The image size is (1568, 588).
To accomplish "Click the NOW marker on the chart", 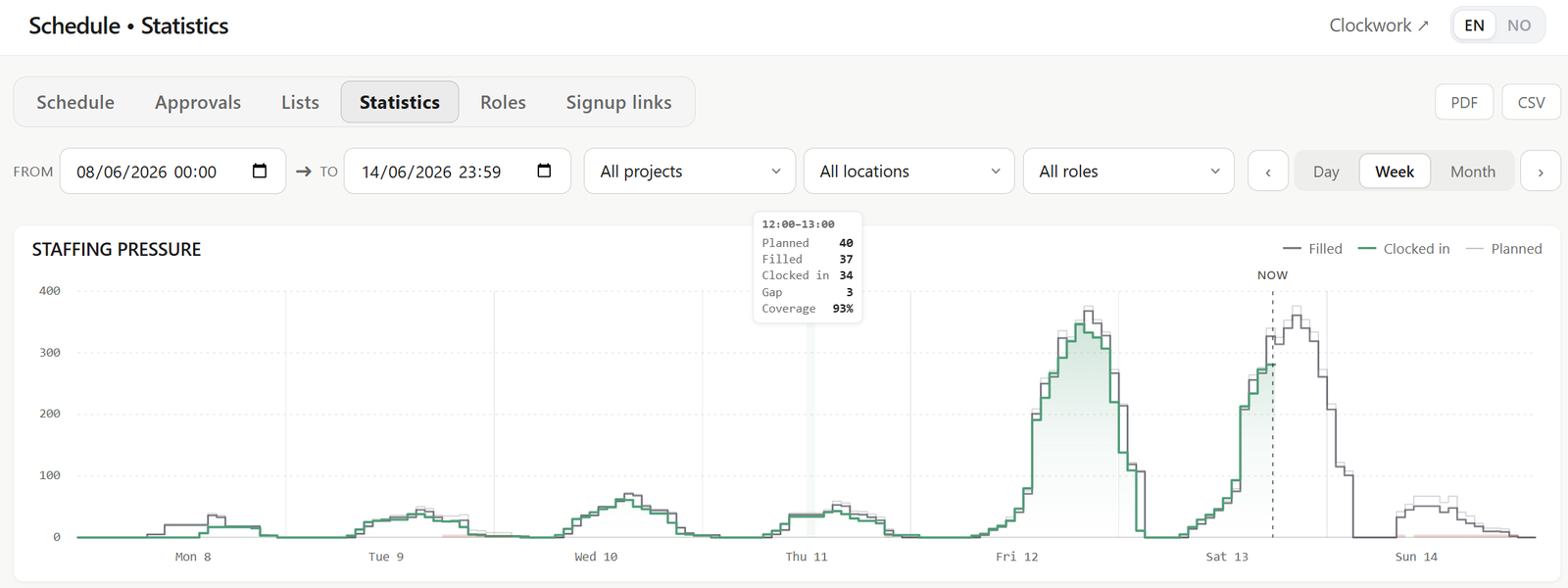I will coord(1272,275).
